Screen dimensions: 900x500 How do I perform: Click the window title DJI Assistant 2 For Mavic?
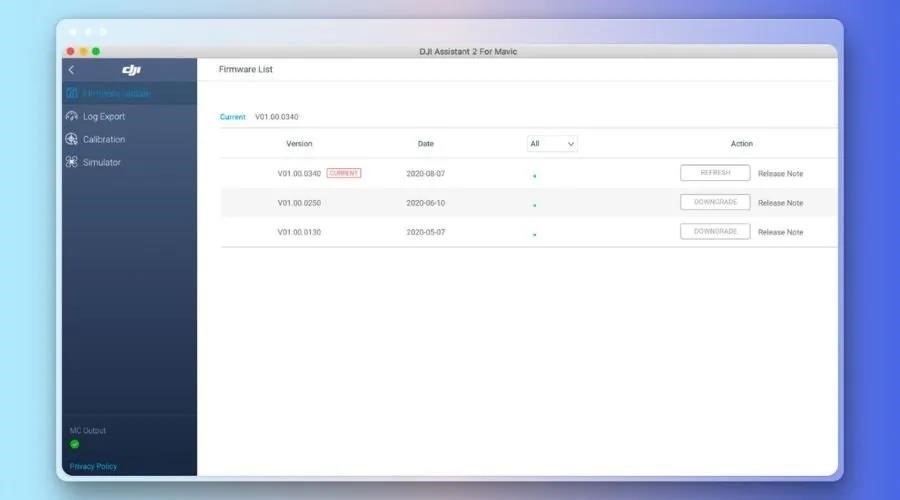[x=468, y=51]
